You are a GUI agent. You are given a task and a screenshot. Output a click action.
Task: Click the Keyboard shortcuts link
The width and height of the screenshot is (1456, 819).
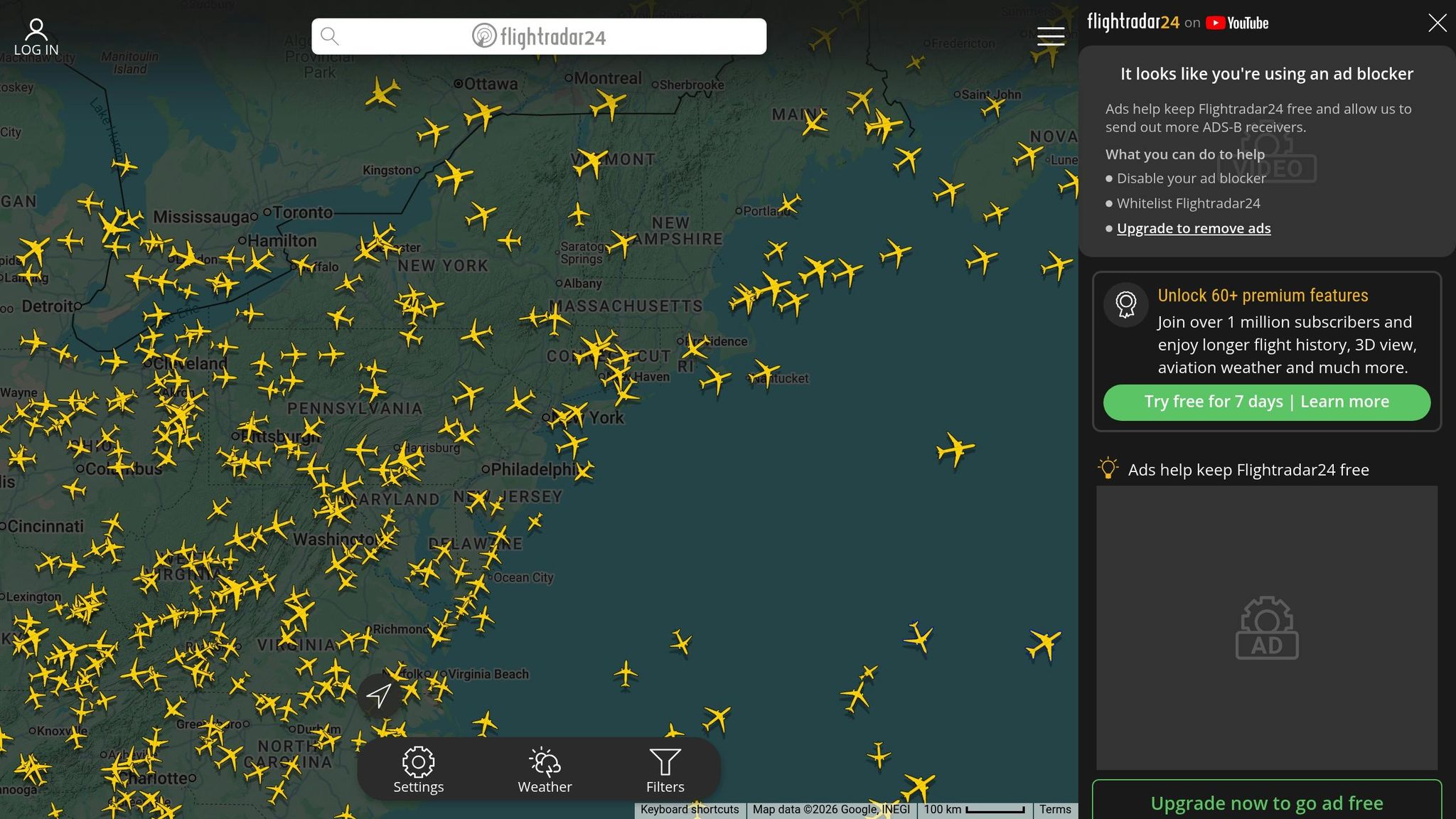689,809
